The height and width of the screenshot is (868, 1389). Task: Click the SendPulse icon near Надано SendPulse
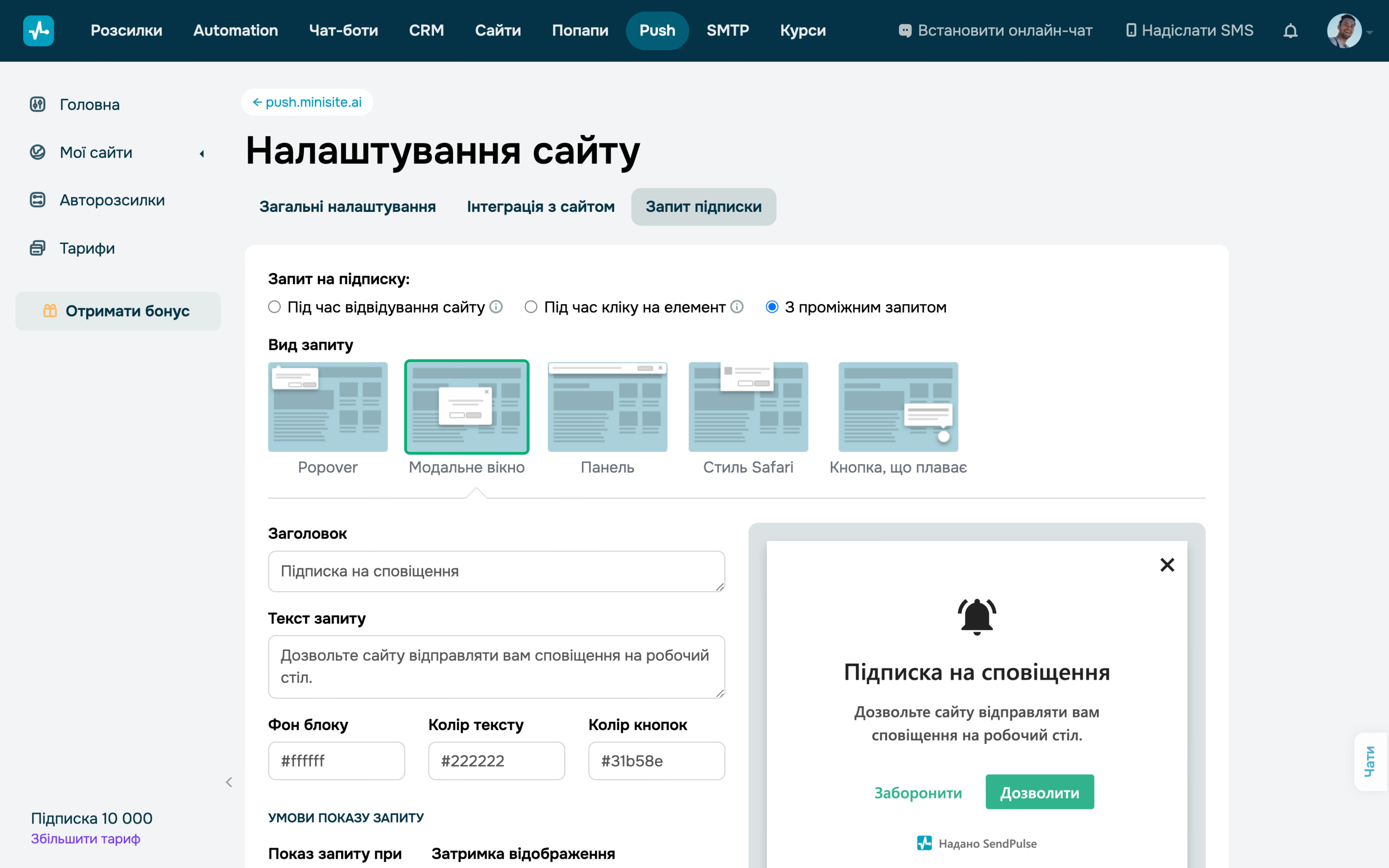pos(924,843)
